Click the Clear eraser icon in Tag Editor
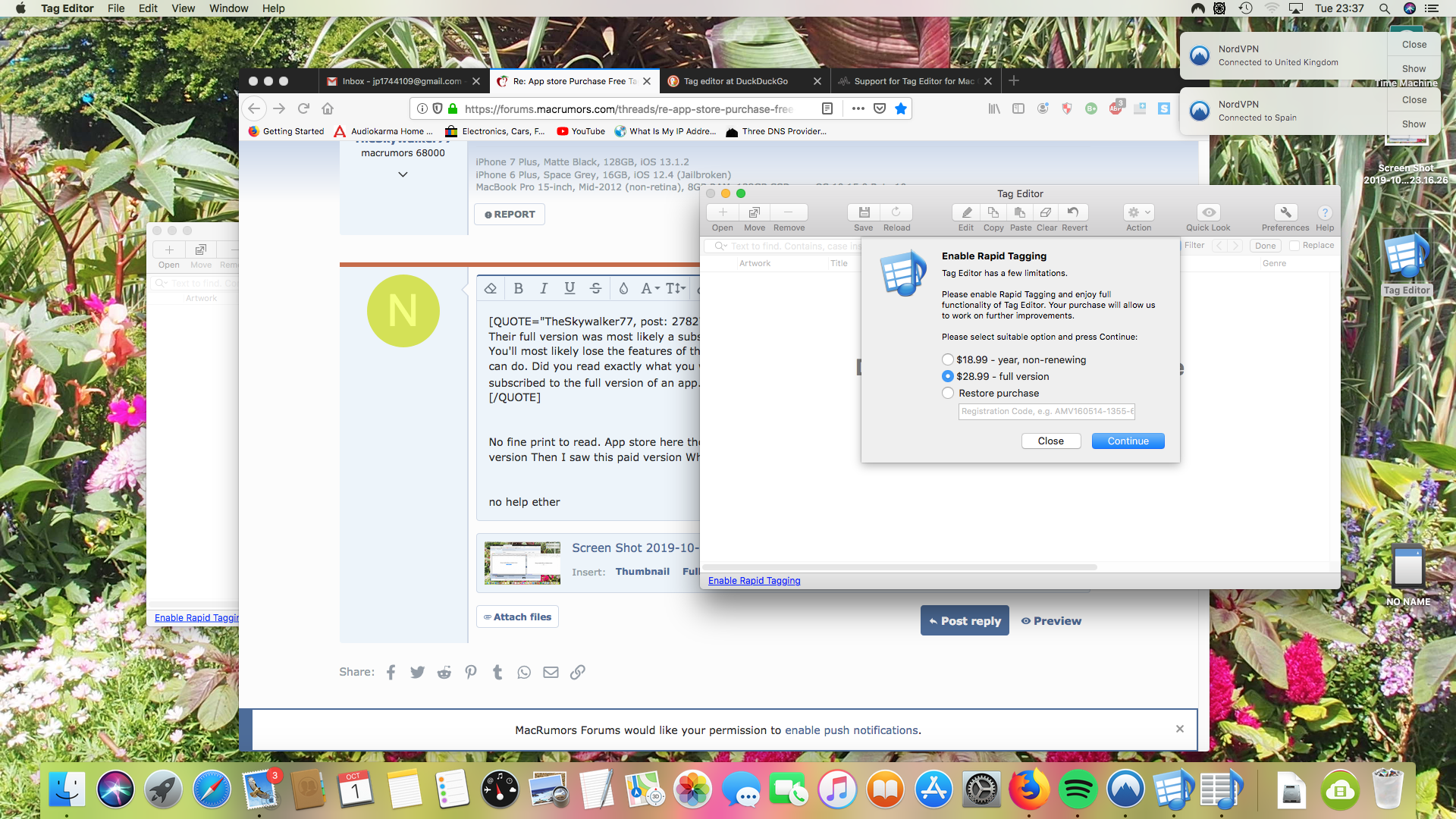 (1046, 213)
